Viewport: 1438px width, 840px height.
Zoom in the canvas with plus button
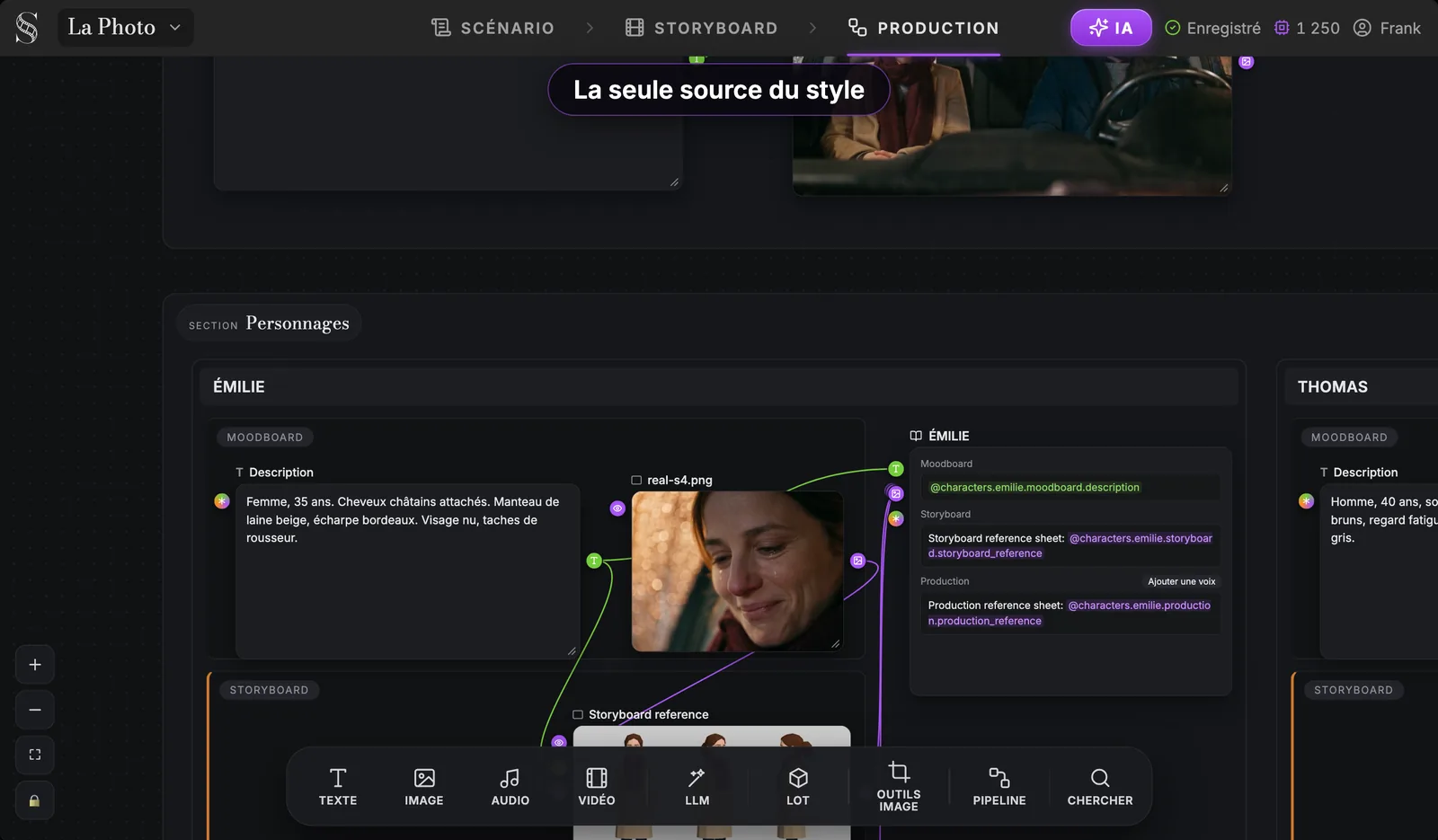pos(35,665)
